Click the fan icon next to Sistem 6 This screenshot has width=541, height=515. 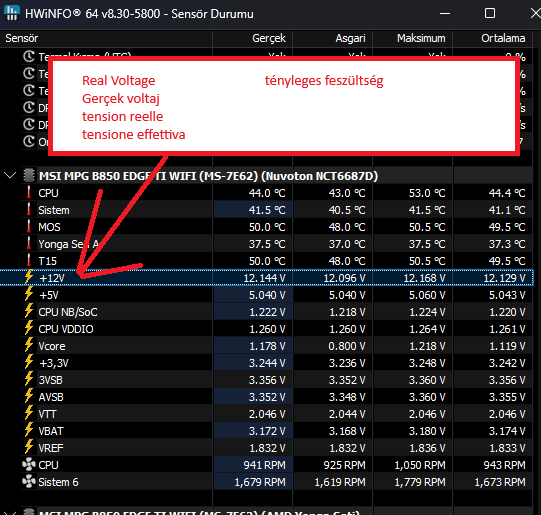[x=29, y=482]
